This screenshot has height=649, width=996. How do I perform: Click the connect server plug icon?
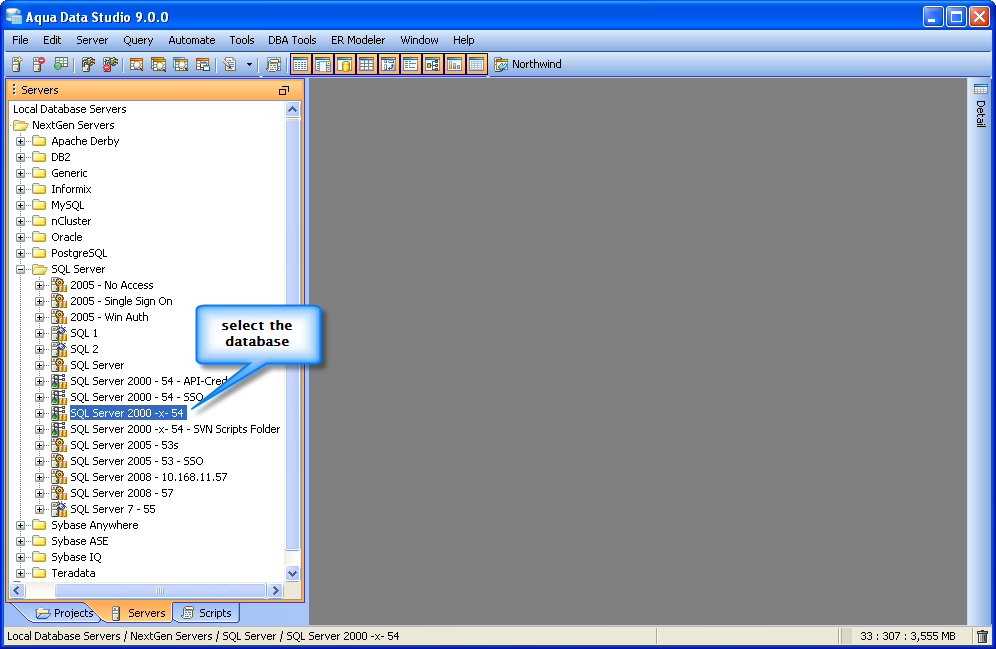click(88, 64)
